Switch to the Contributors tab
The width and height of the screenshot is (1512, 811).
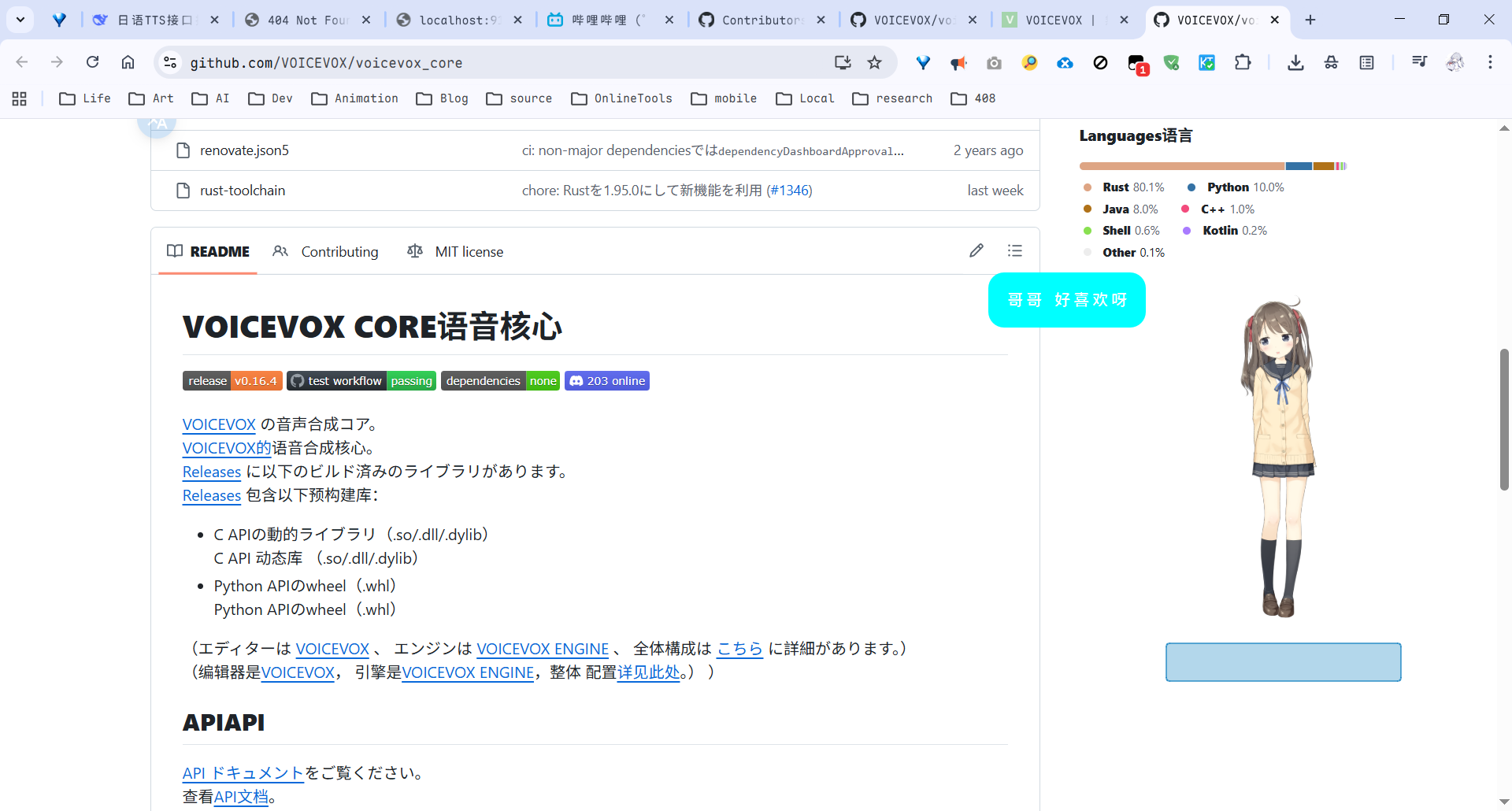(x=762, y=20)
